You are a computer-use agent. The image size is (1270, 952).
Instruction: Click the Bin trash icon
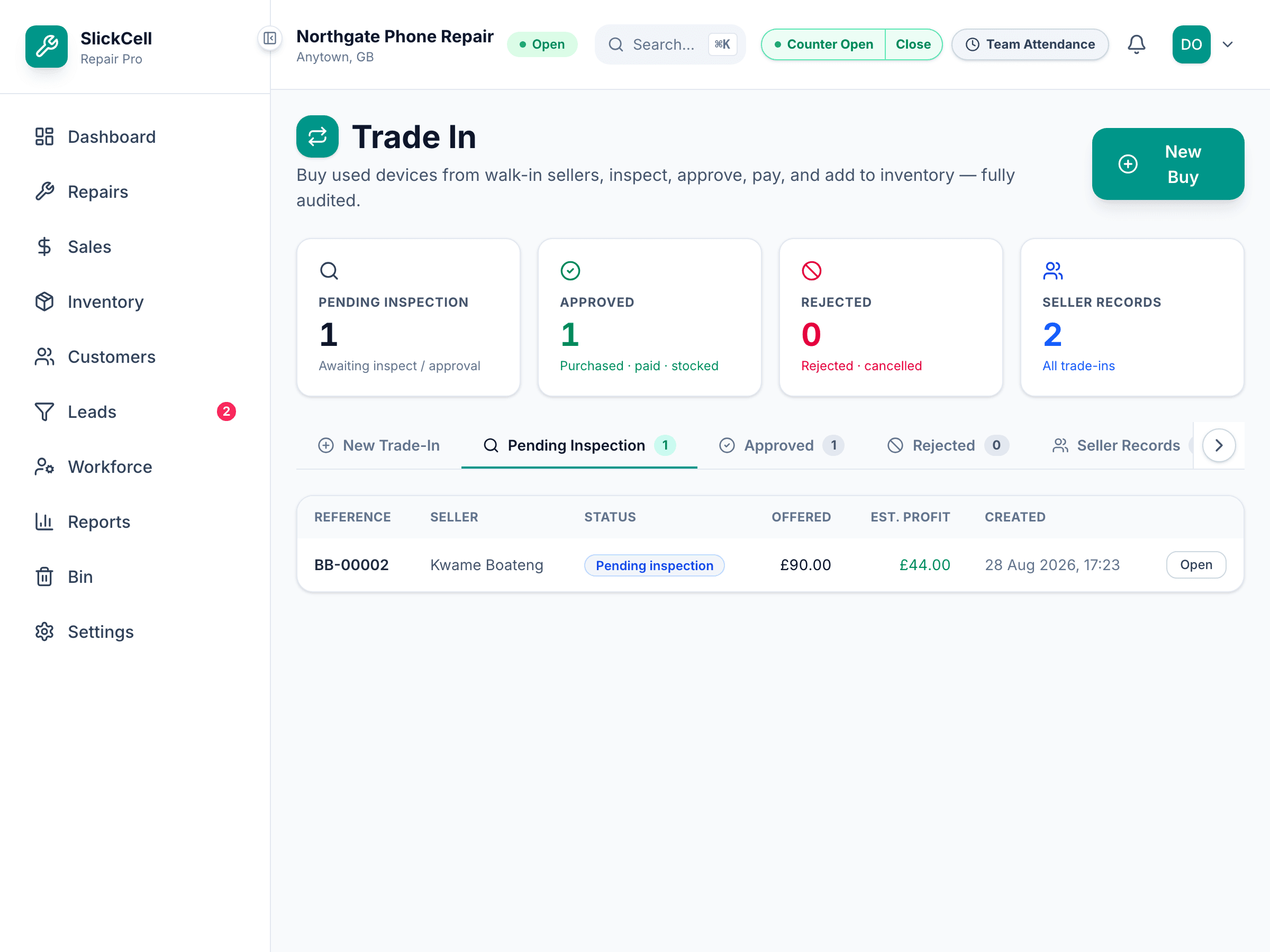44,576
